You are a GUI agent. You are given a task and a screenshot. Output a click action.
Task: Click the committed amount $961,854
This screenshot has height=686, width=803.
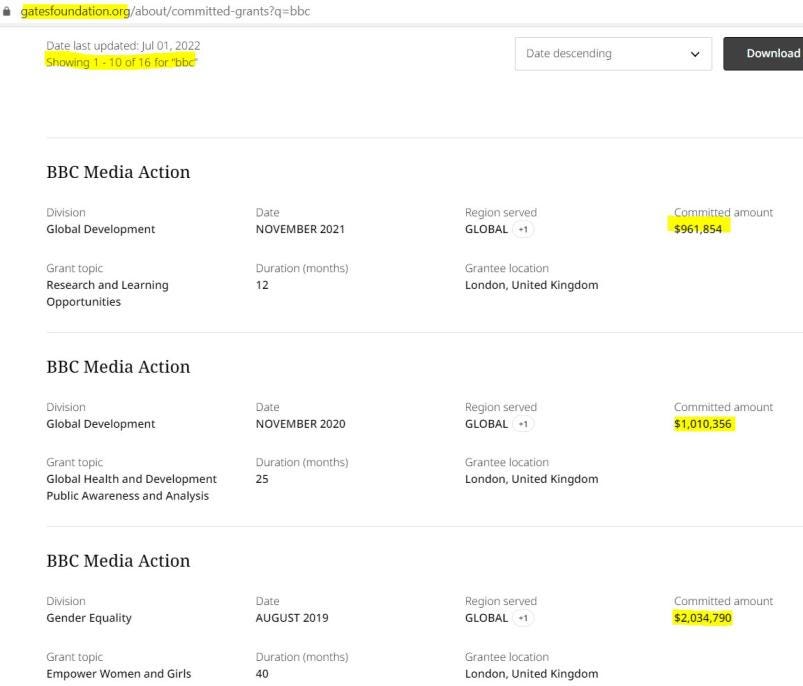[698, 229]
